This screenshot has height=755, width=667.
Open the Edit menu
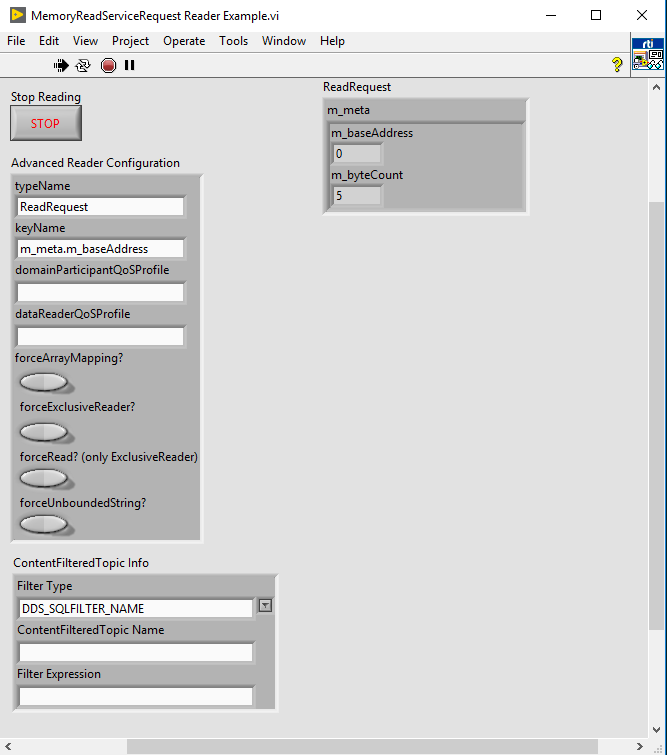(x=49, y=41)
